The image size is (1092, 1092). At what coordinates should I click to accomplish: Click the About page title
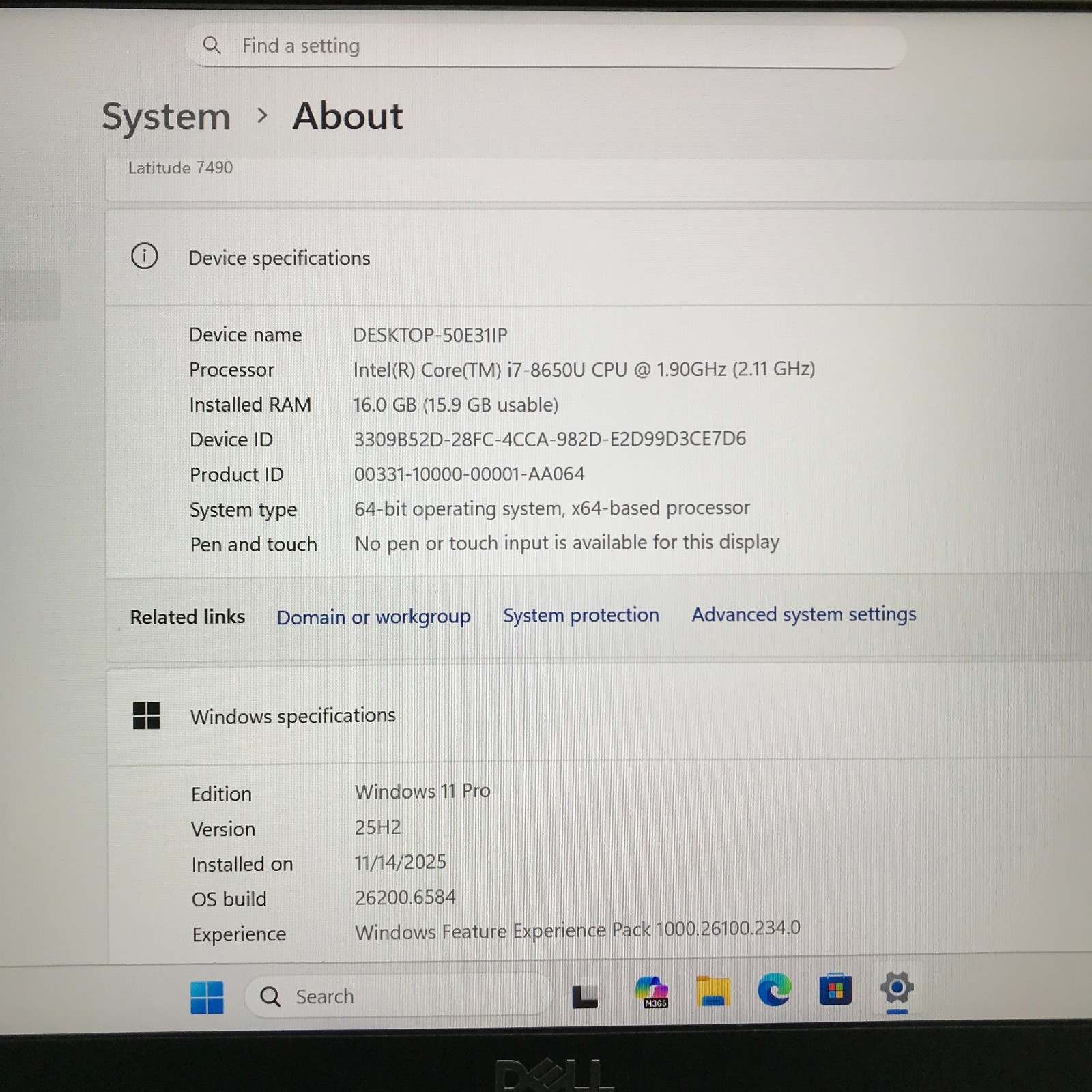[x=348, y=116]
